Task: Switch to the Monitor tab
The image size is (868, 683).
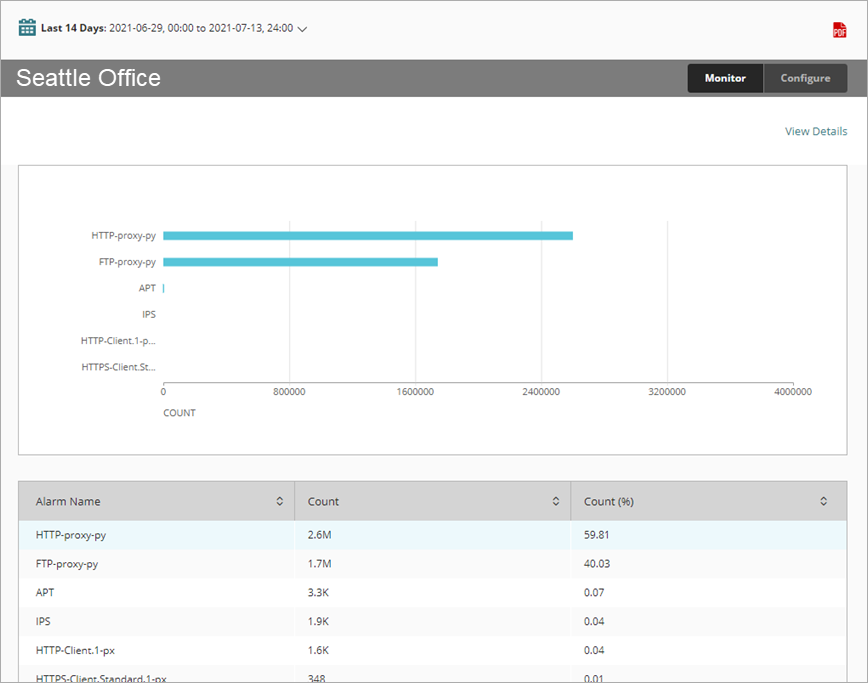Action: 725,78
